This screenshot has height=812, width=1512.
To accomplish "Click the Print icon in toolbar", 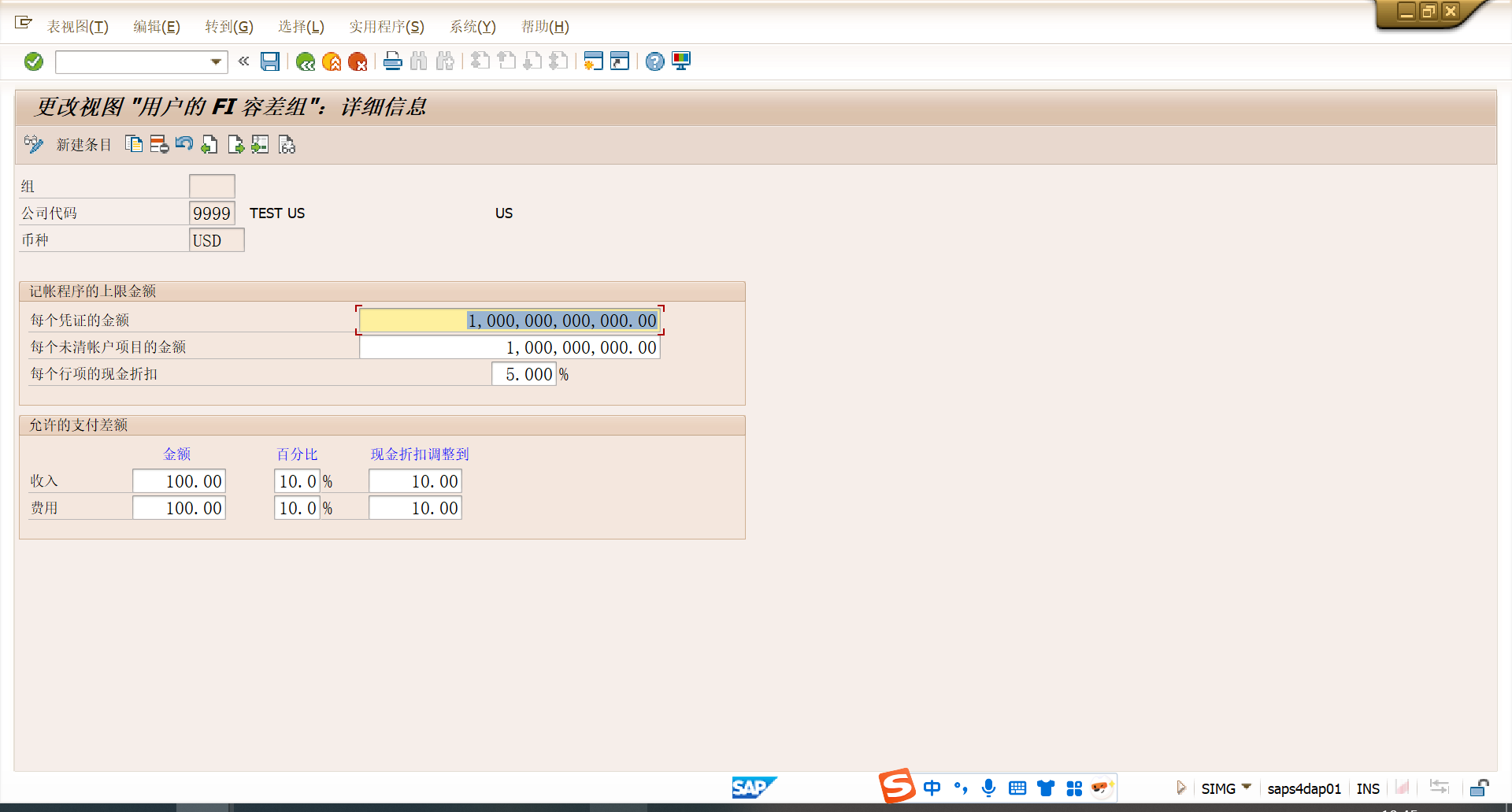I will point(393,61).
